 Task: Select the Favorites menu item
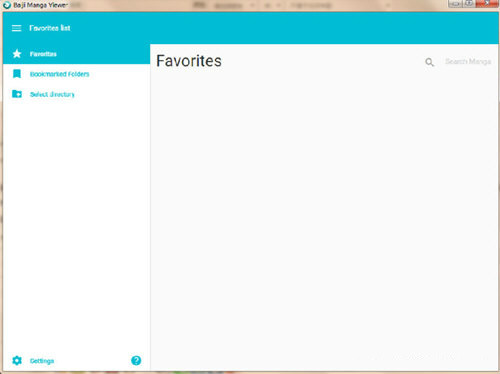76,54
